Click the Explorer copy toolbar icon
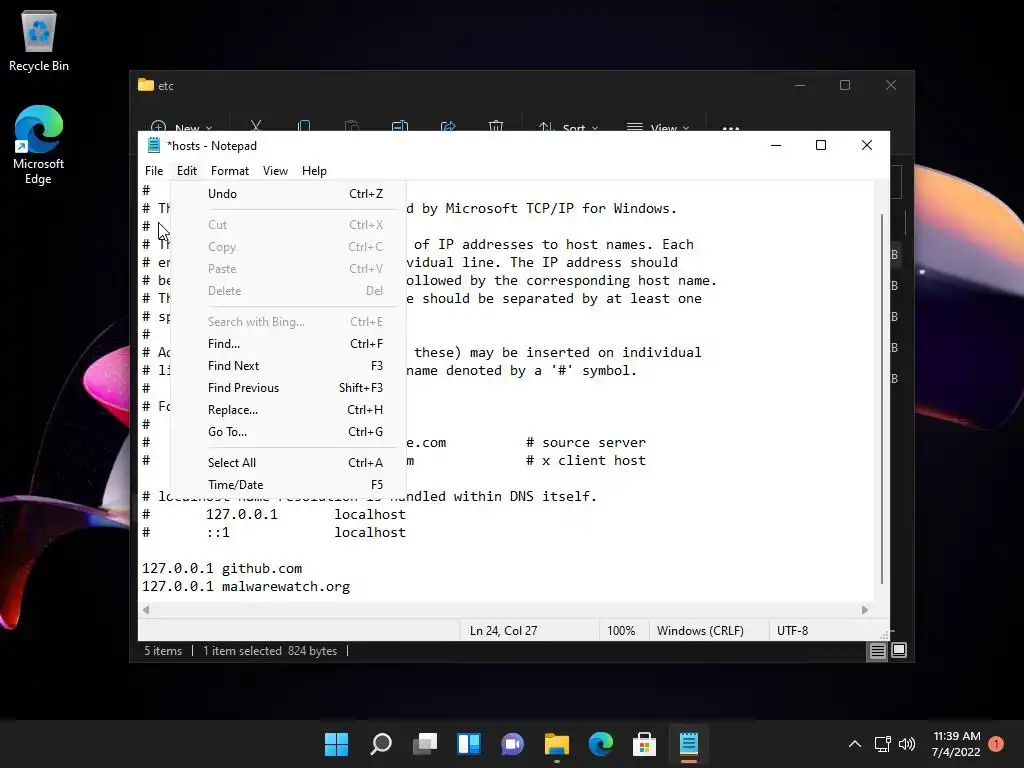This screenshot has height=768, width=1024. point(304,125)
